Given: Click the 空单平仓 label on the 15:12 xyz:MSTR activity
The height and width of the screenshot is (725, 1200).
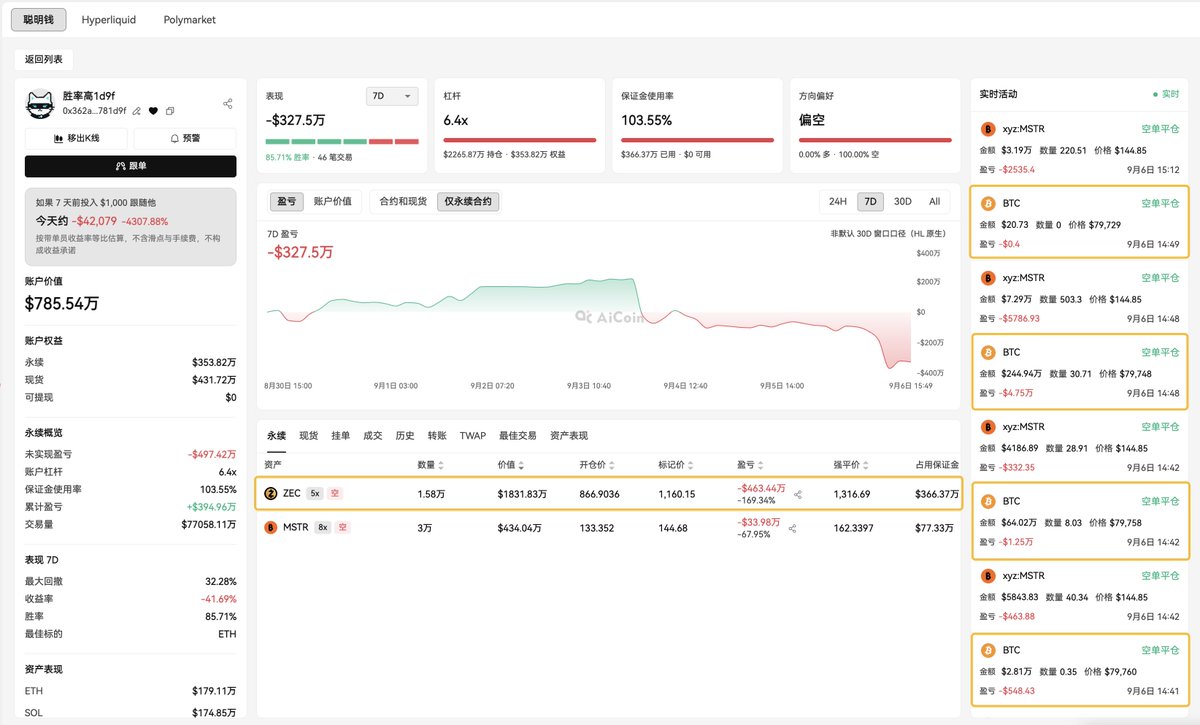Looking at the screenshot, I should (x=1160, y=129).
